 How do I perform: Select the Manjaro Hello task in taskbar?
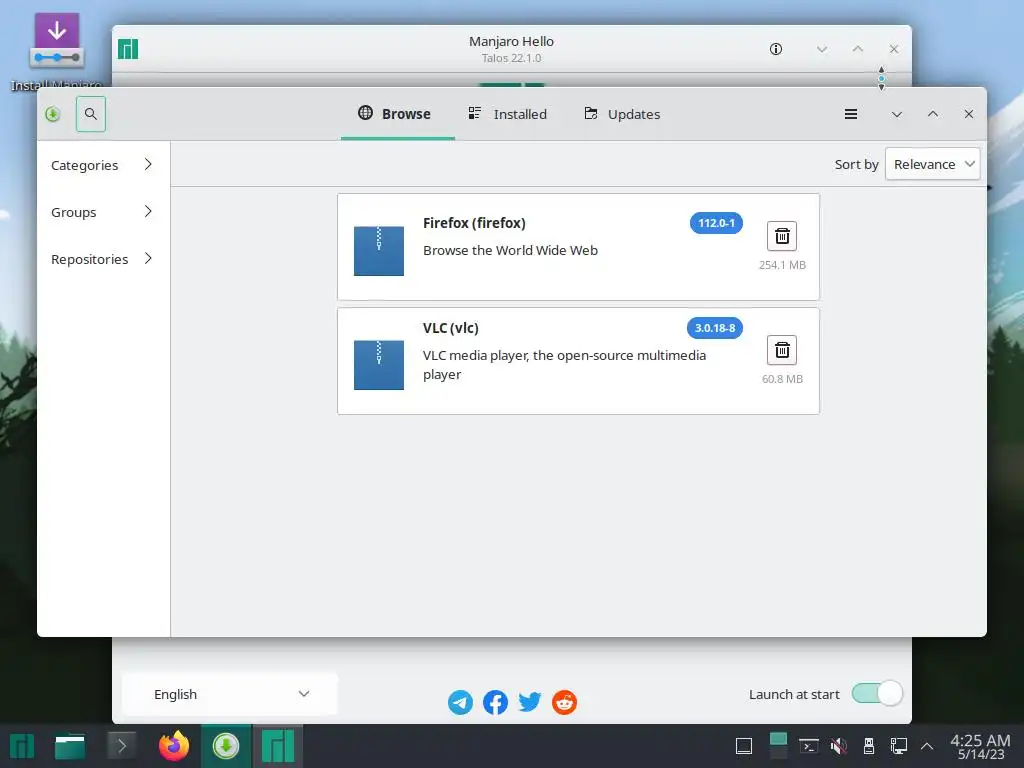[x=278, y=746]
